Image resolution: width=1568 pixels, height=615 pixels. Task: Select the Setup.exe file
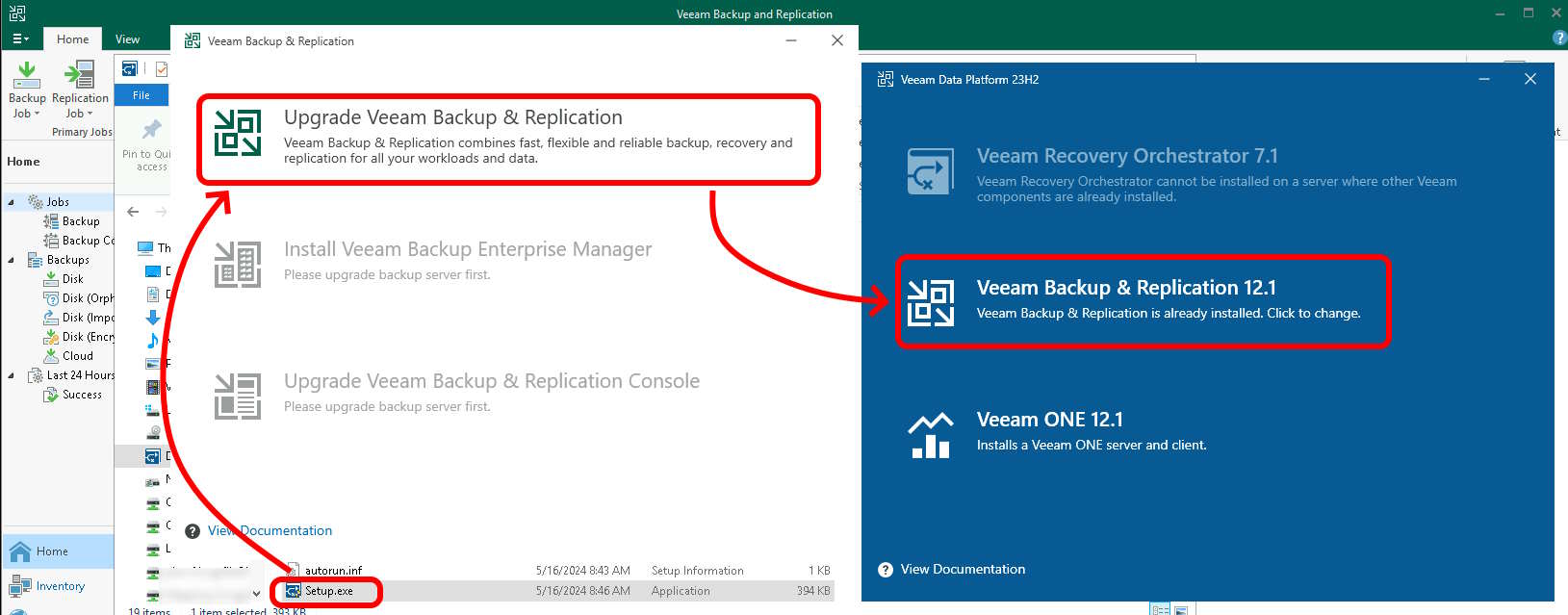coord(328,591)
